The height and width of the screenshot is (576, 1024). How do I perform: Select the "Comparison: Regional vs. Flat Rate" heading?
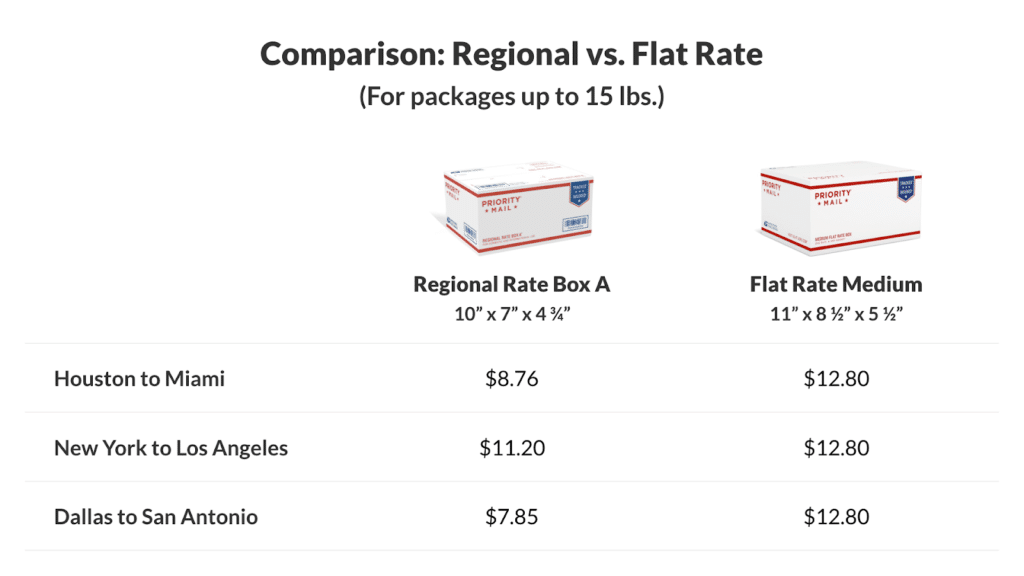511,54
